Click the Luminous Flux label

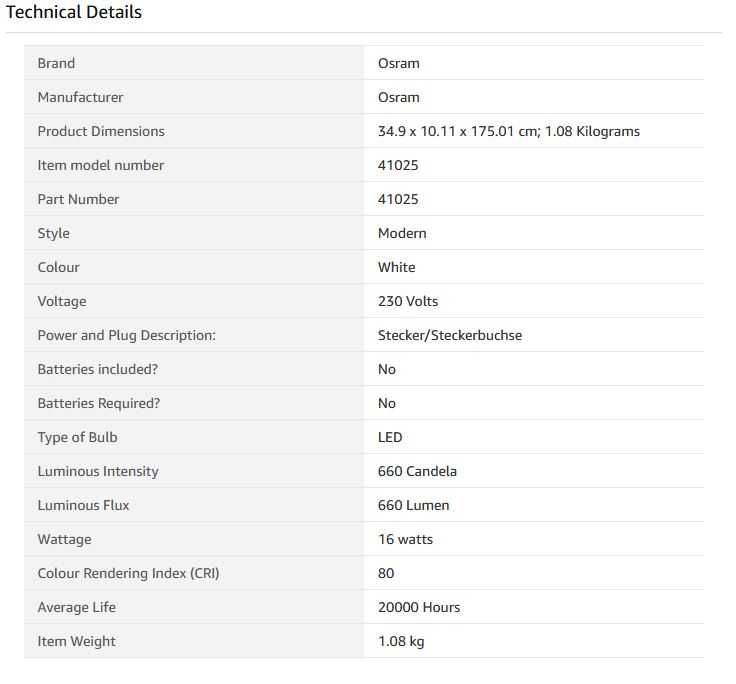point(83,505)
